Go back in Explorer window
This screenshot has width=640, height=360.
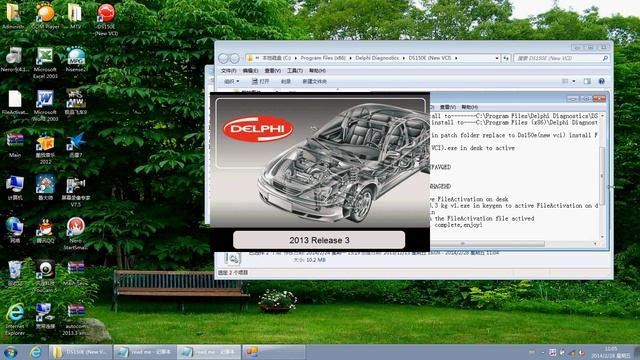click(x=223, y=58)
